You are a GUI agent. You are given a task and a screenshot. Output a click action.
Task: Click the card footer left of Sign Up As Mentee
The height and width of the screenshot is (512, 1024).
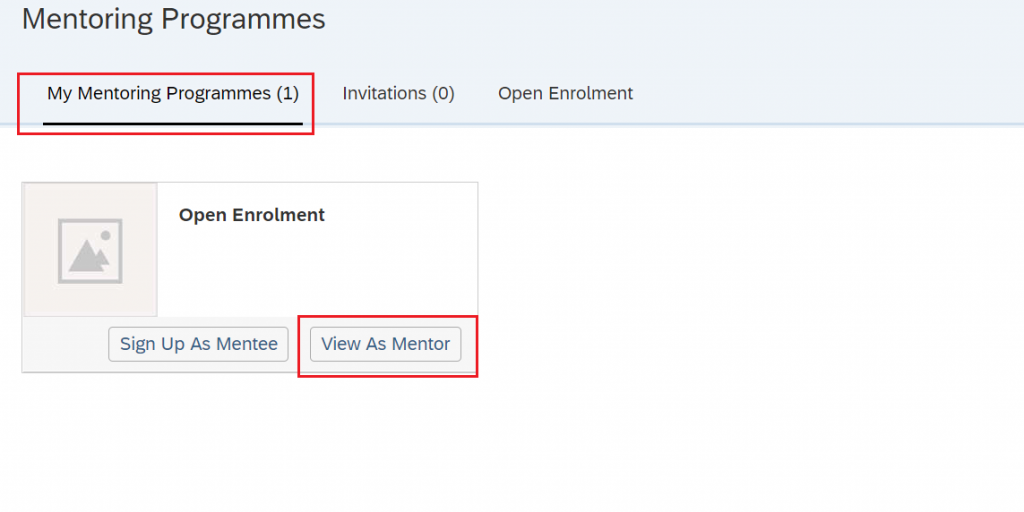pyautogui.click(x=65, y=344)
